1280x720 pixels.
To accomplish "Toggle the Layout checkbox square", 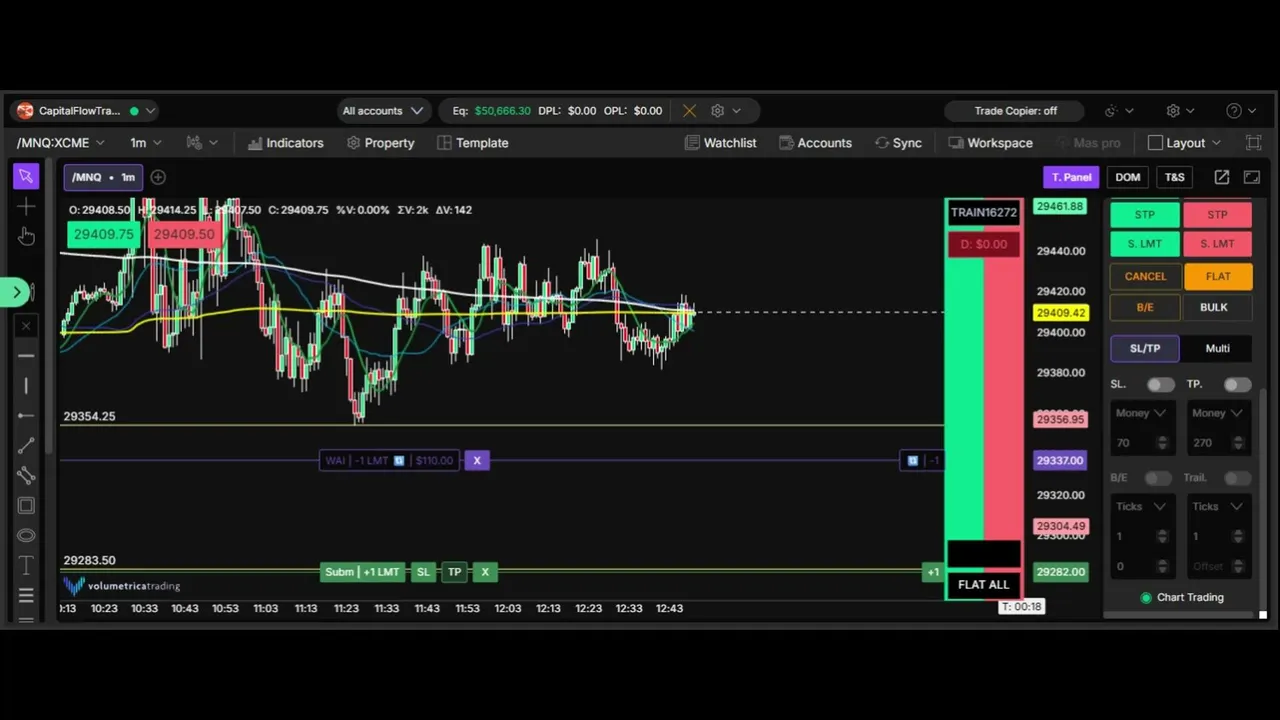I will tap(1155, 143).
